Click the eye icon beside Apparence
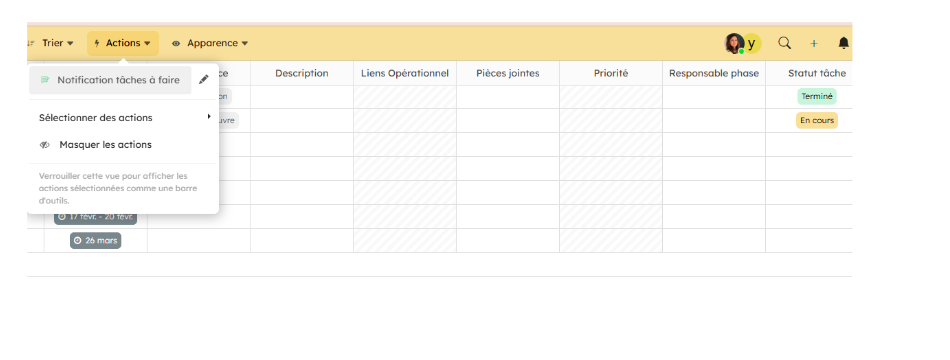The image size is (950, 360). [x=176, y=44]
